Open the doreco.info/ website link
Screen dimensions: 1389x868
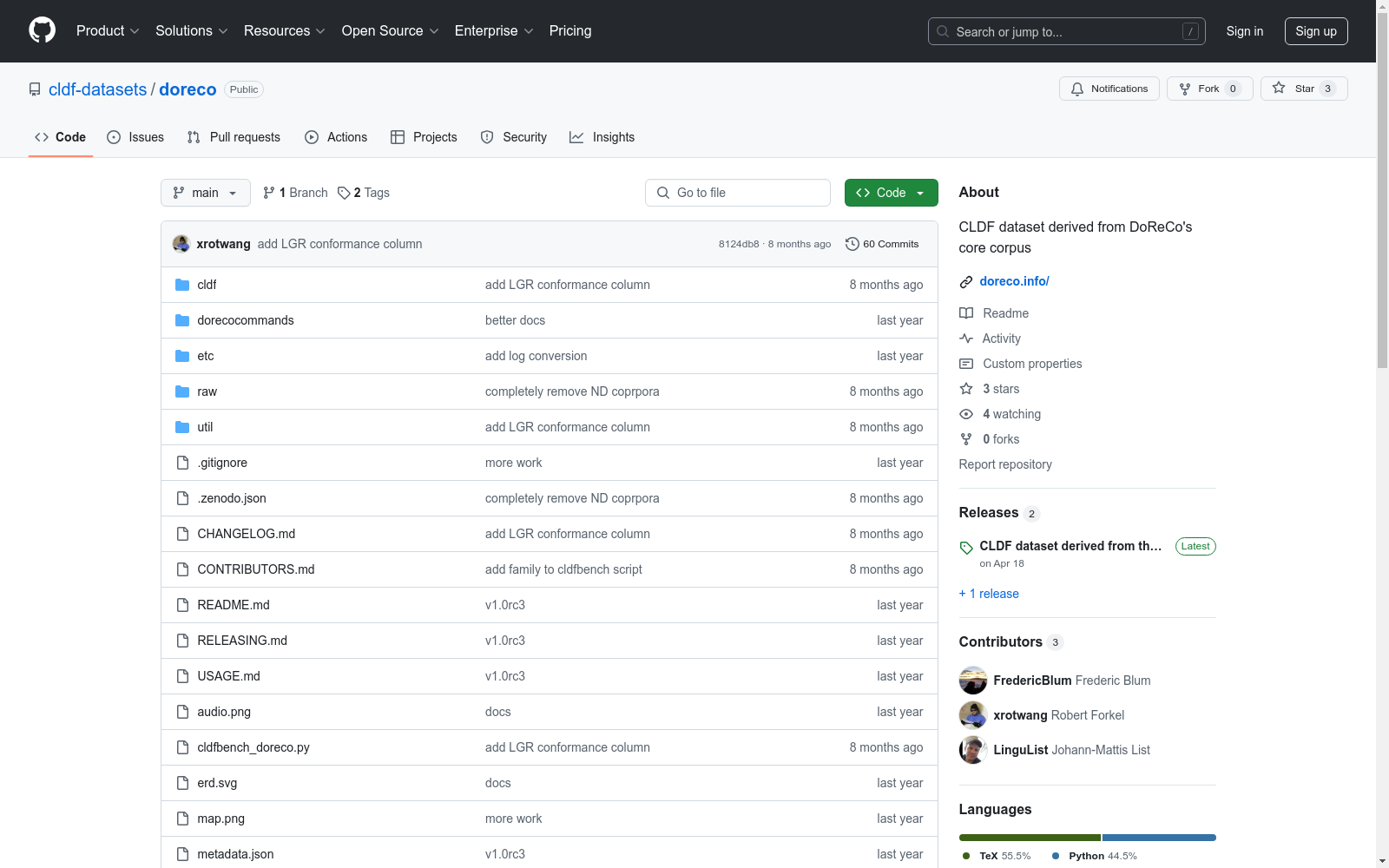[1014, 281]
